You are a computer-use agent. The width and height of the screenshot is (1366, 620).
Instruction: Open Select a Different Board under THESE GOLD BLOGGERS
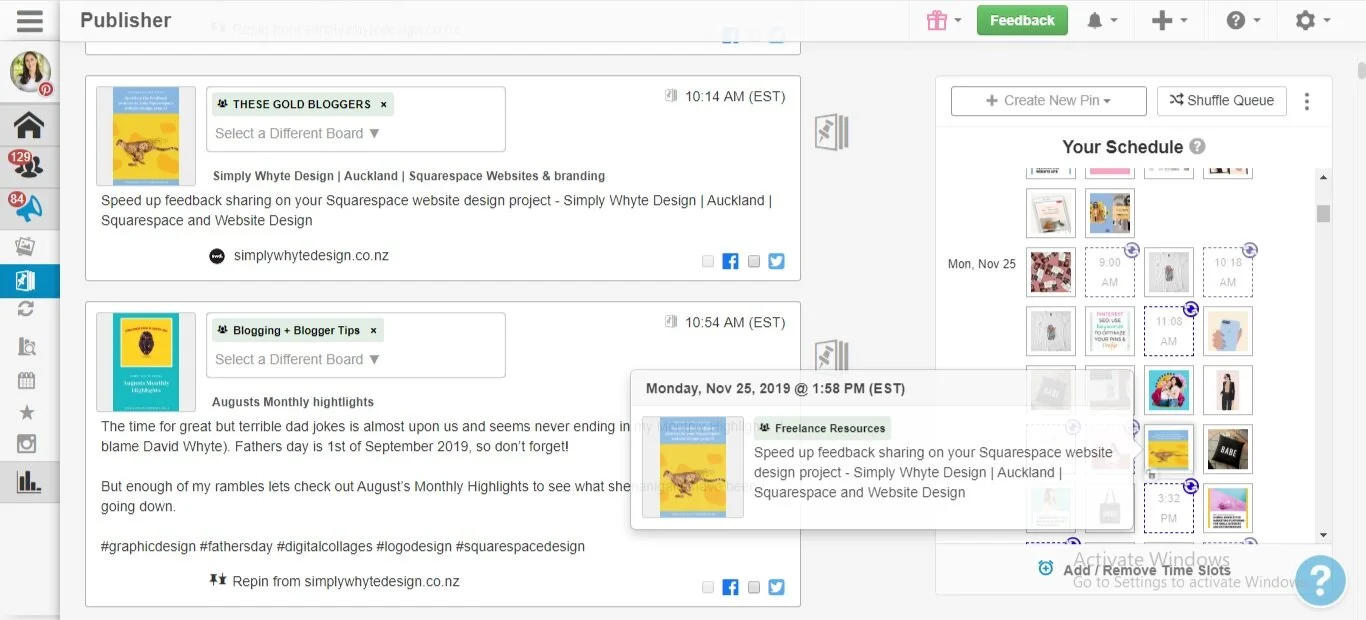point(298,133)
